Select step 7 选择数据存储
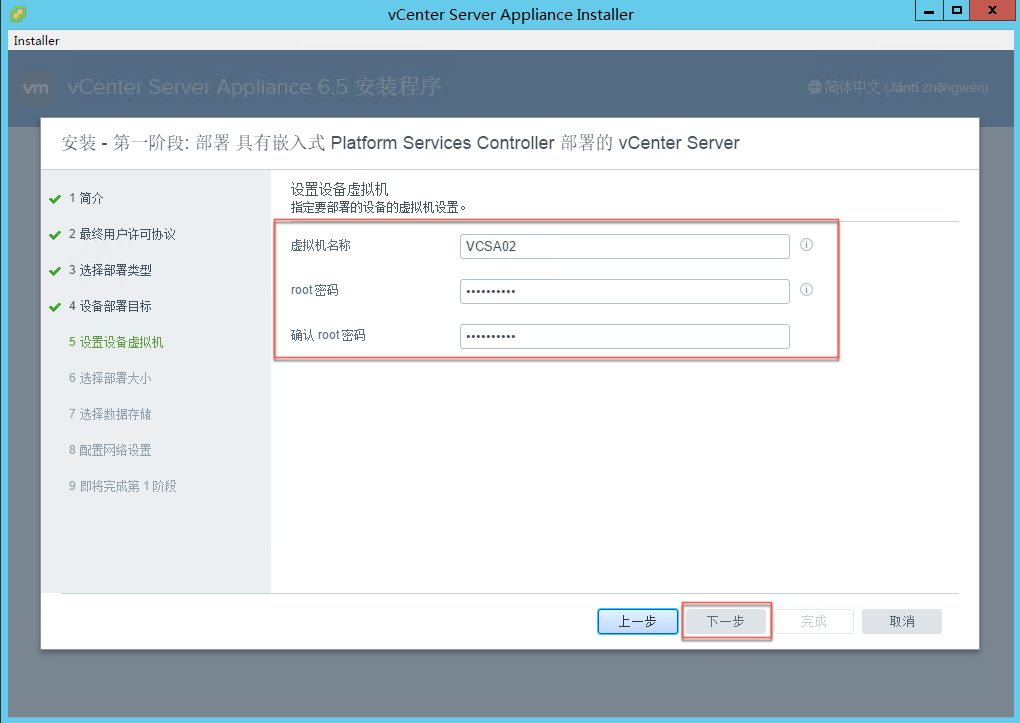The width and height of the screenshot is (1020, 723). tap(110, 414)
